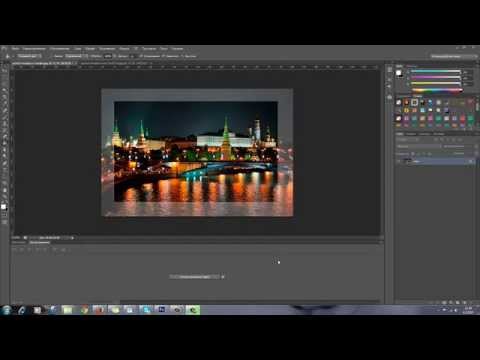Apply the selected white-bordered style thumbnail

(414, 102)
